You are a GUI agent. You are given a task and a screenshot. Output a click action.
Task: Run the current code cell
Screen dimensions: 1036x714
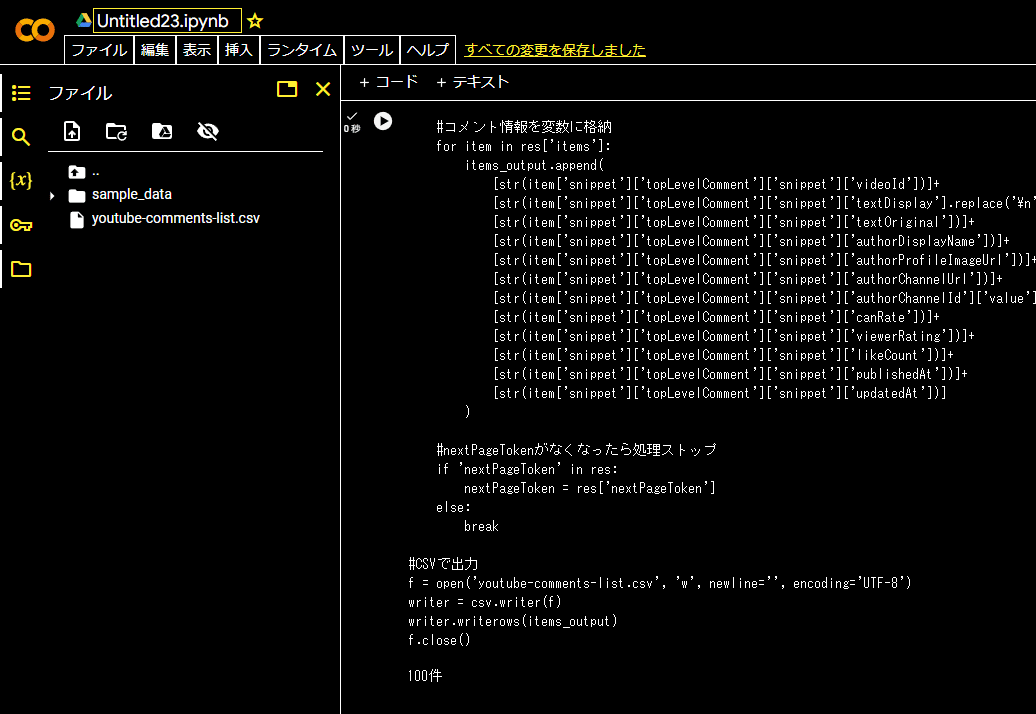pos(383,121)
